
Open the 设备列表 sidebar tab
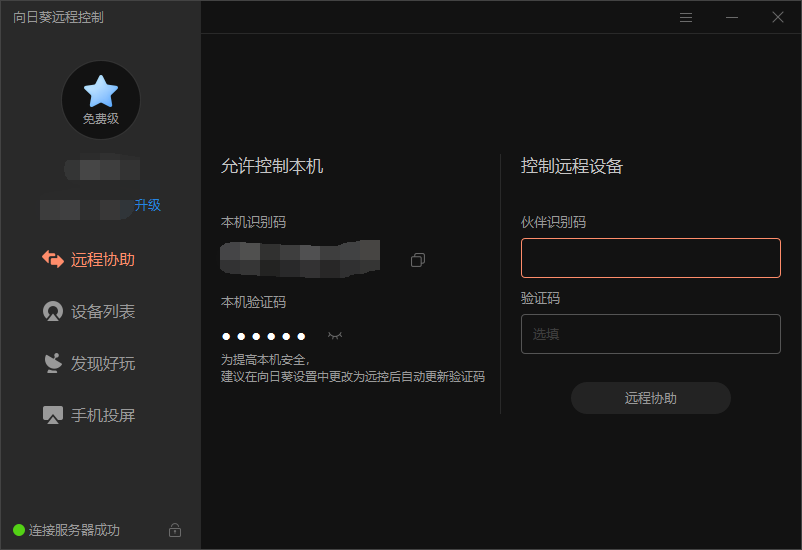point(88,312)
